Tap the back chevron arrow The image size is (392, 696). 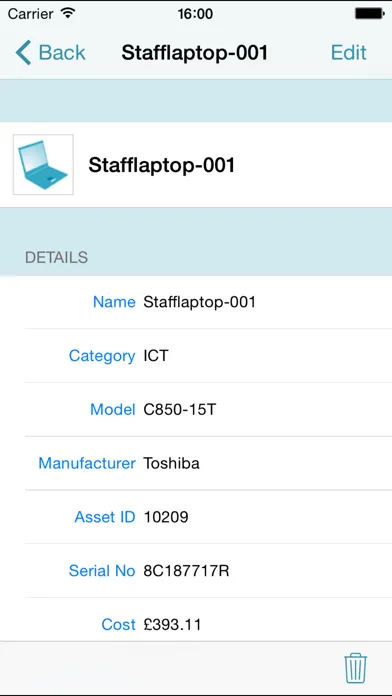23,52
